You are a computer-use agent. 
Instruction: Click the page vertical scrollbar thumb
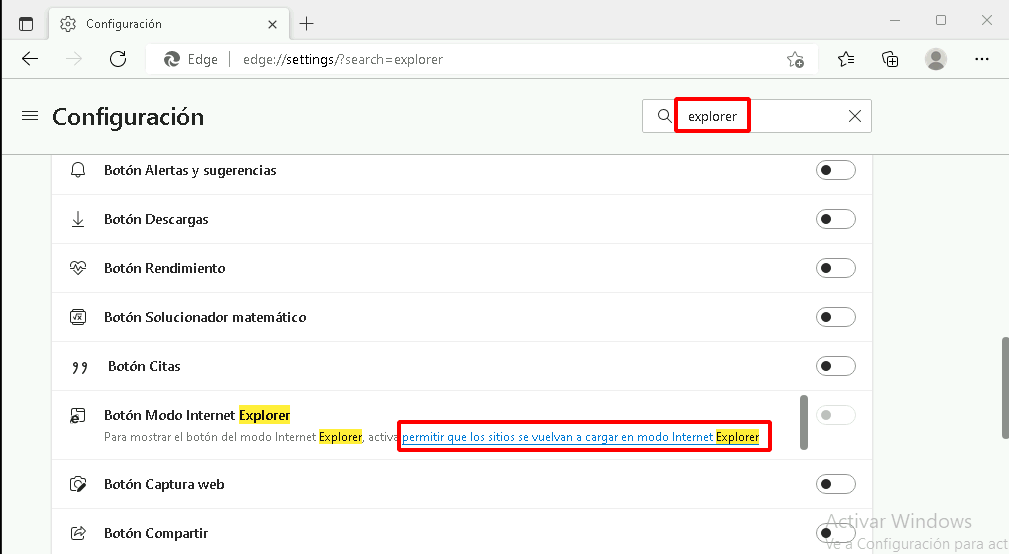pos(1004,387)
